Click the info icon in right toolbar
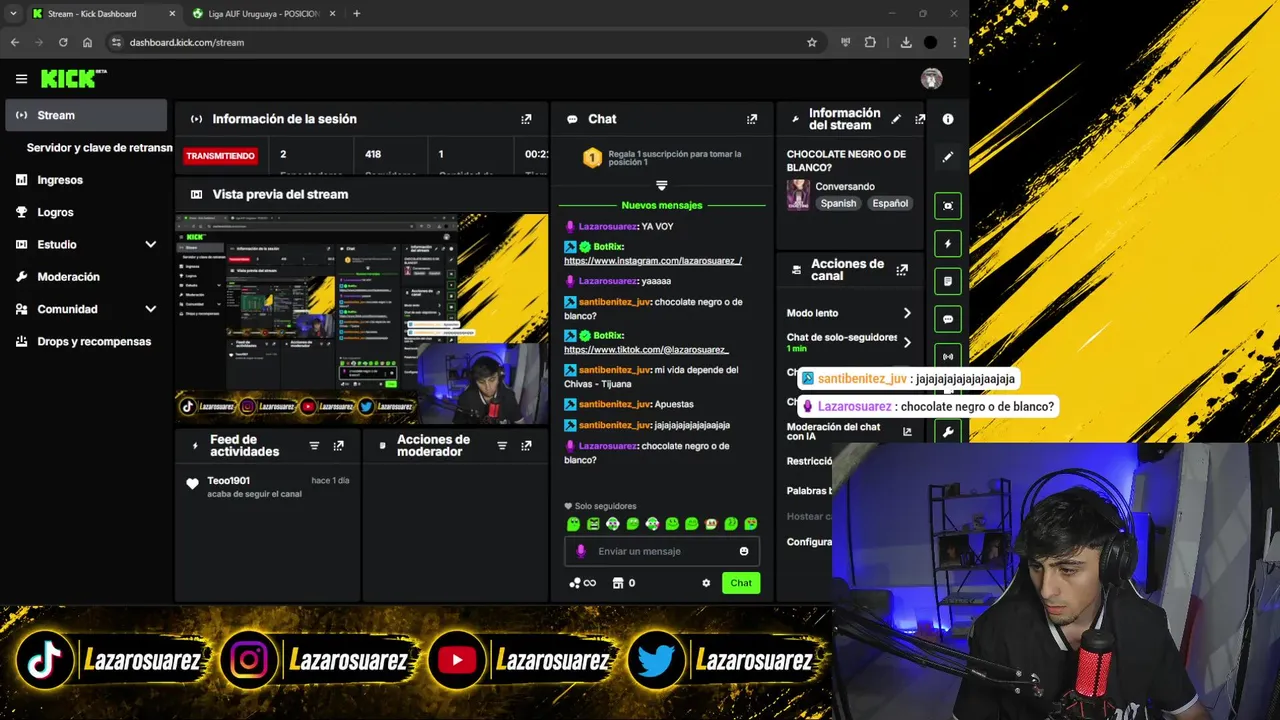1280x720 pixels. coord(948,119)
